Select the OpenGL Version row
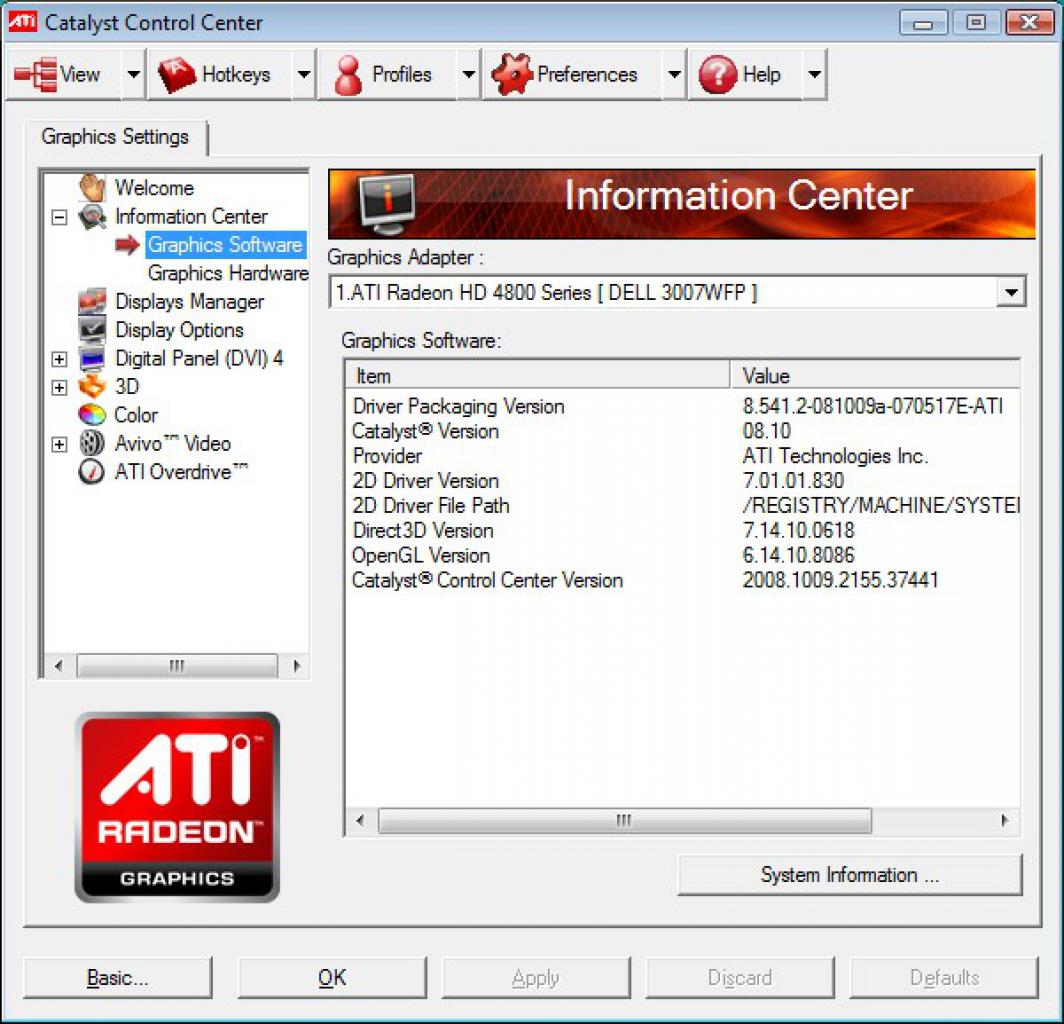This screenshot has width=1064, height=1024. pos(683,556)
